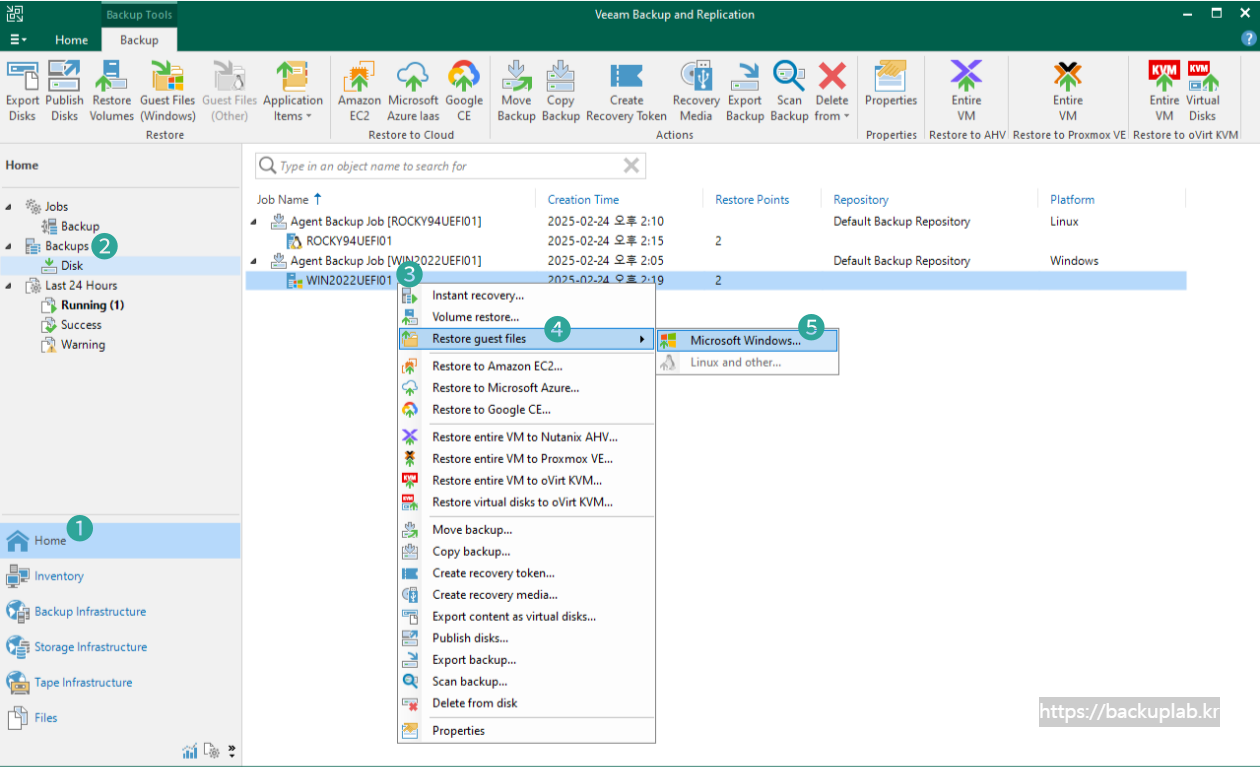This screenshot has height=767, width=1260.
Task: Collapse Agent Backup Job ROCKY94UEFI01 row
Action: click(x=253, y=222)
